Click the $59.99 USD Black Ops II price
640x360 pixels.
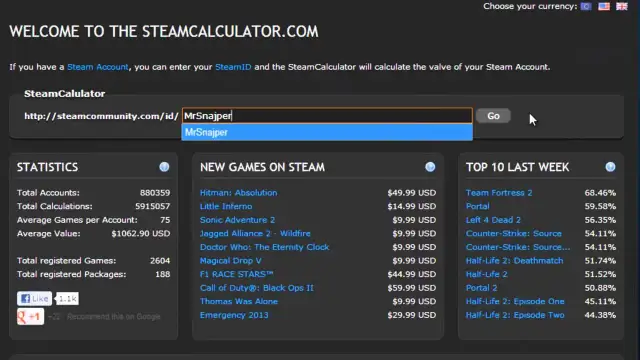[x=411, y=288]
